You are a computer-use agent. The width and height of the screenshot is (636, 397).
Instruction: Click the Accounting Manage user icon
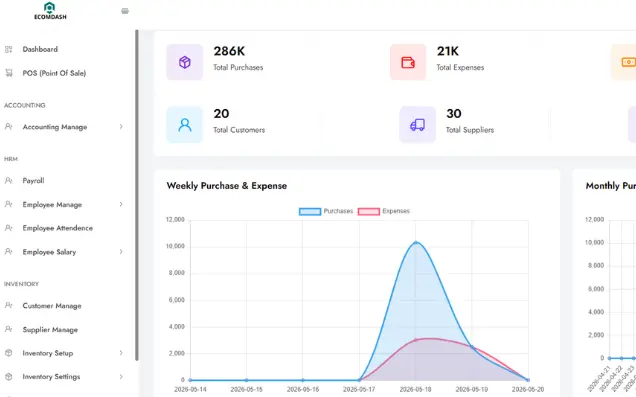click(9, 127)
